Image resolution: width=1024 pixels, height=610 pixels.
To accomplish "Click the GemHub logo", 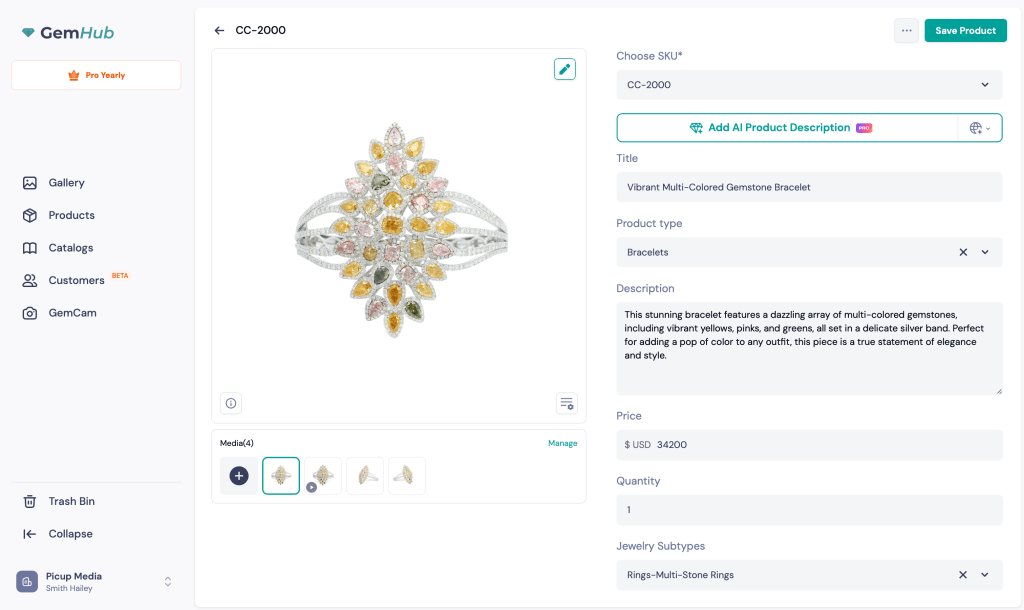I will [67, 31].
